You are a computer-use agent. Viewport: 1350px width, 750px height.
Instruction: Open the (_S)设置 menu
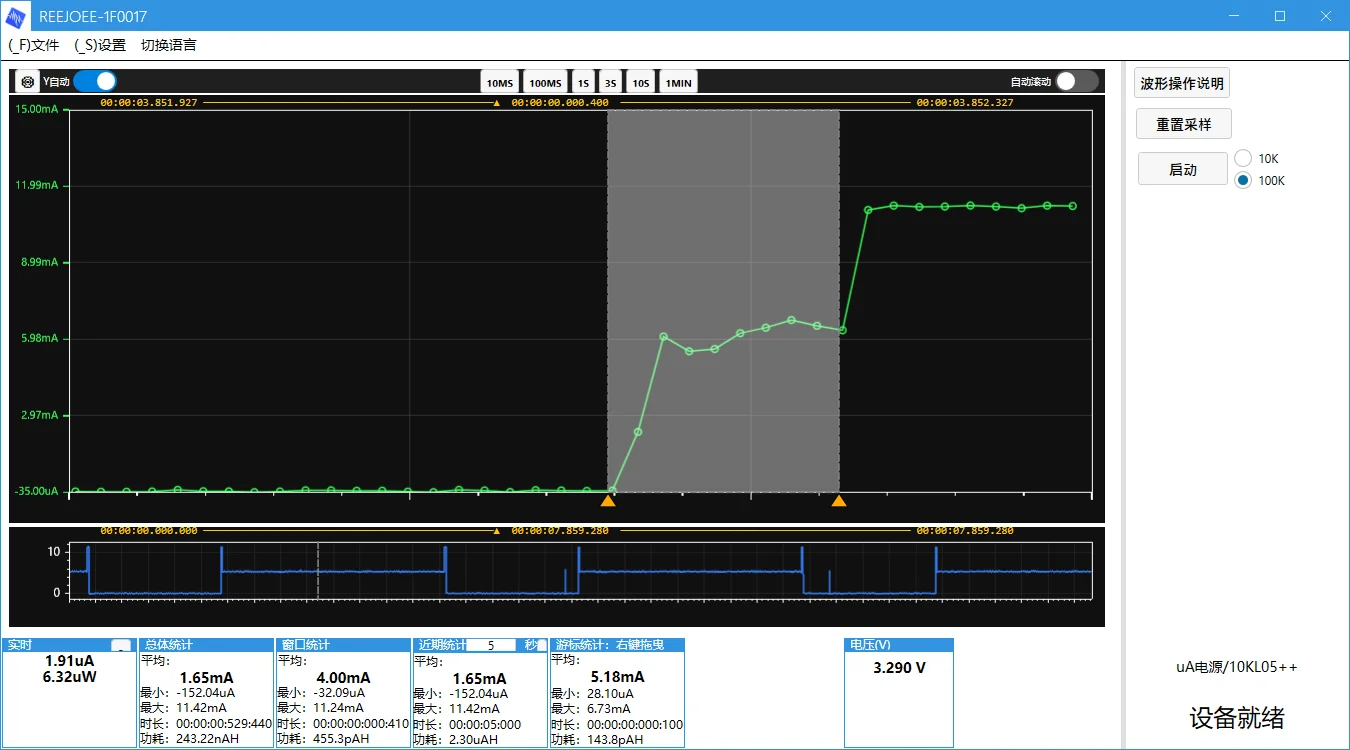tap(100, 45)
